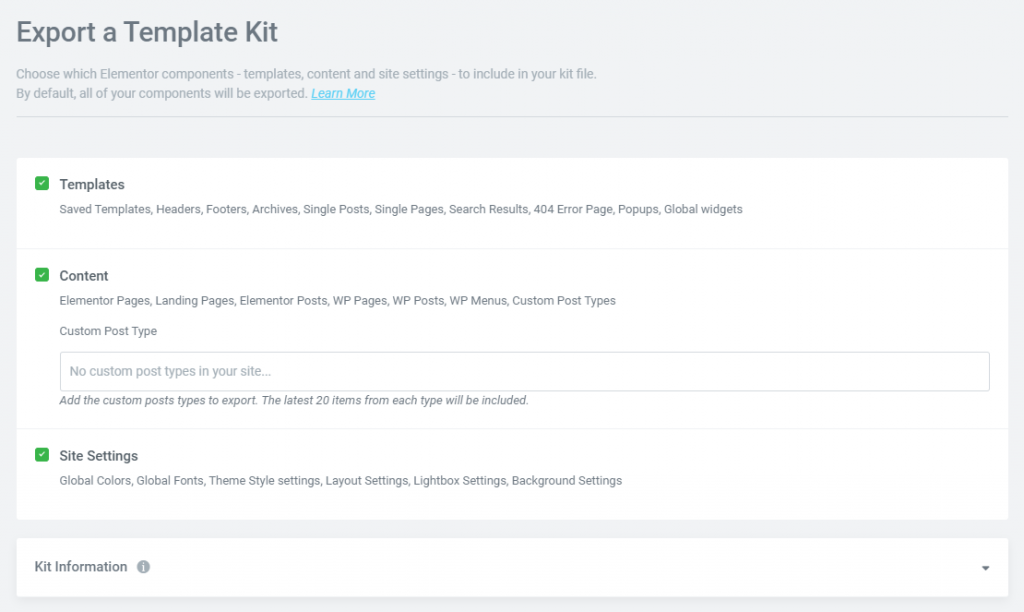Click the 'Choose which Elementor components' intro text
The height and width of the screenshot is (612, 1024).
(306, 74)
